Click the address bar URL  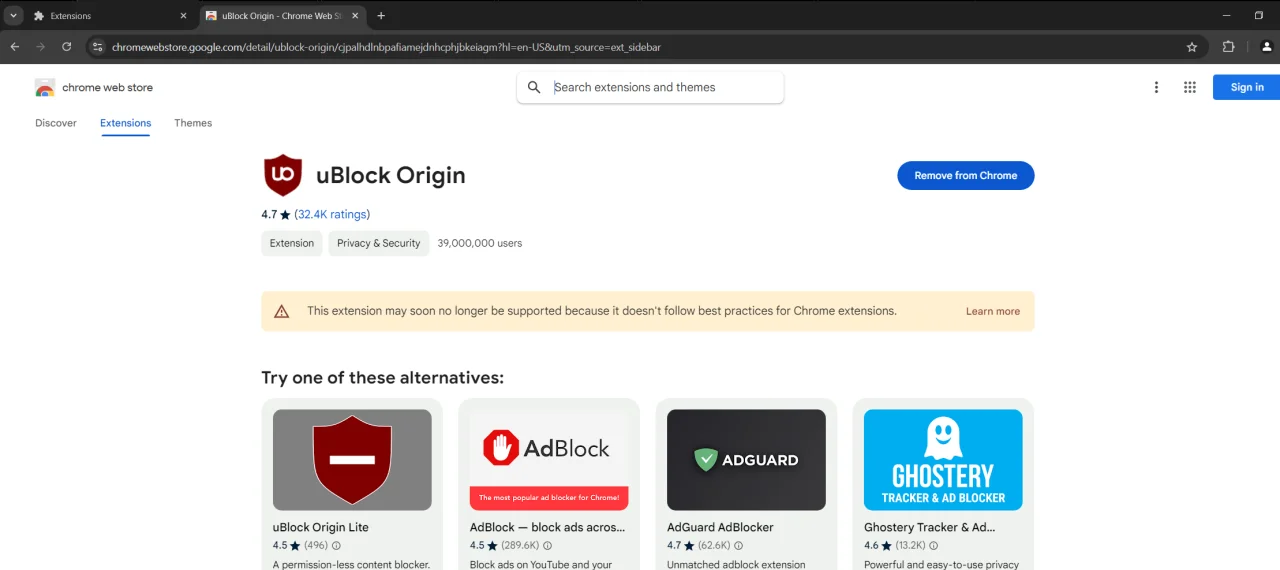386,47
